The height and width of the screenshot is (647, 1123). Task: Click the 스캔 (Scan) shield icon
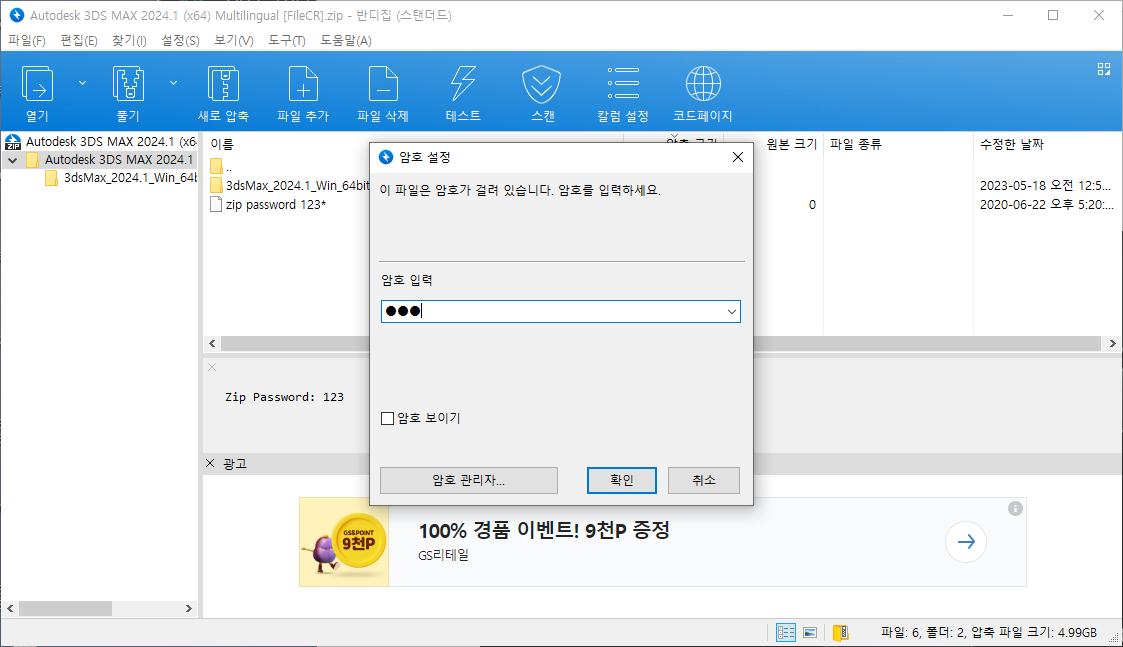(x=541, y=85)
